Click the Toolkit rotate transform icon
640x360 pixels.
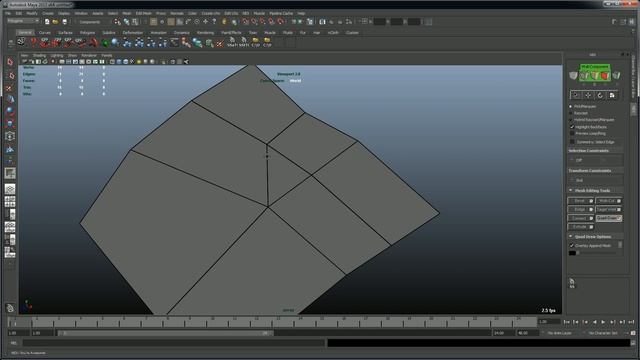tap(600, 95)
